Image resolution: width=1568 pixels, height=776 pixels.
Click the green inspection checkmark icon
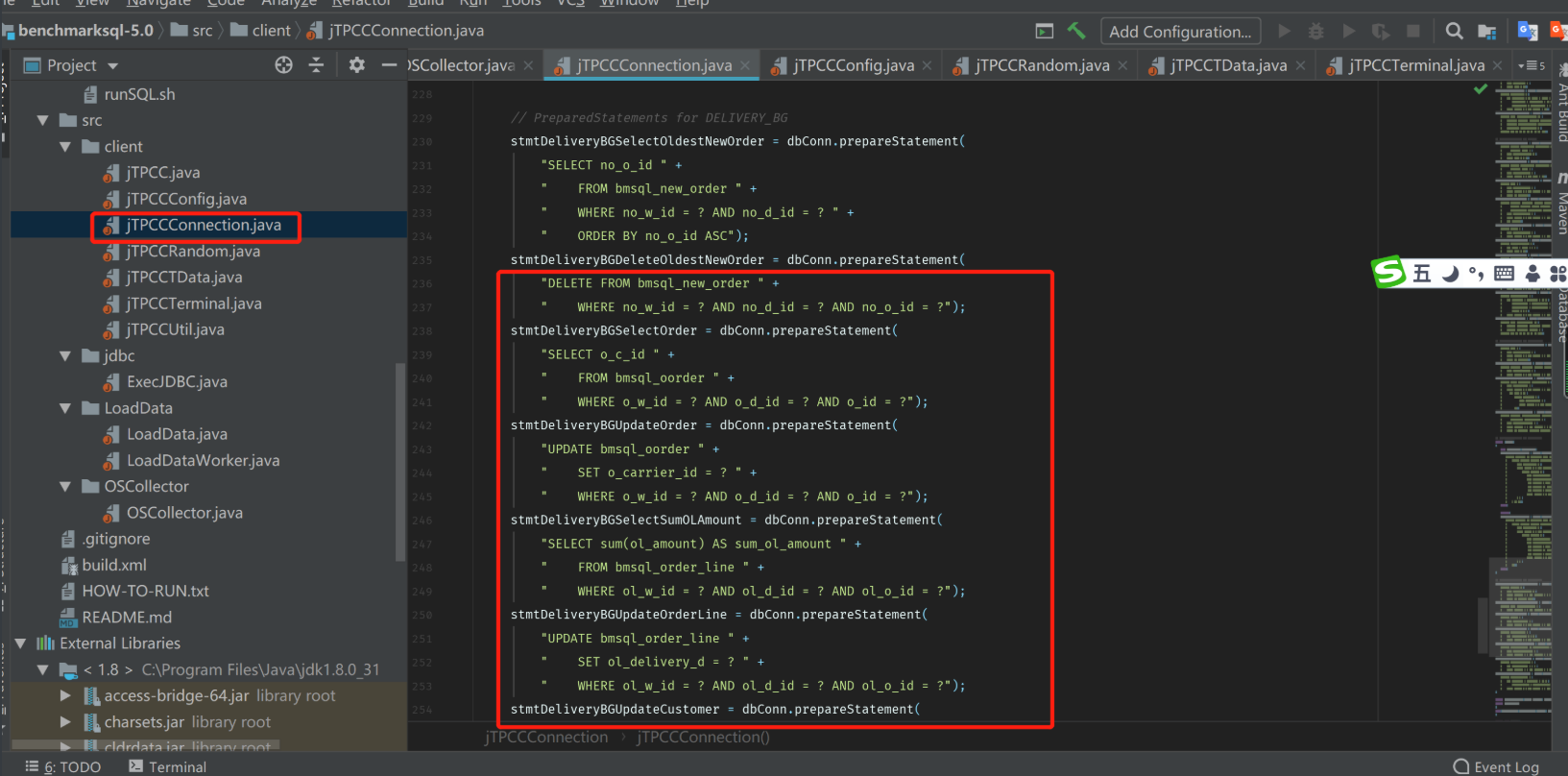[1481, 89]
